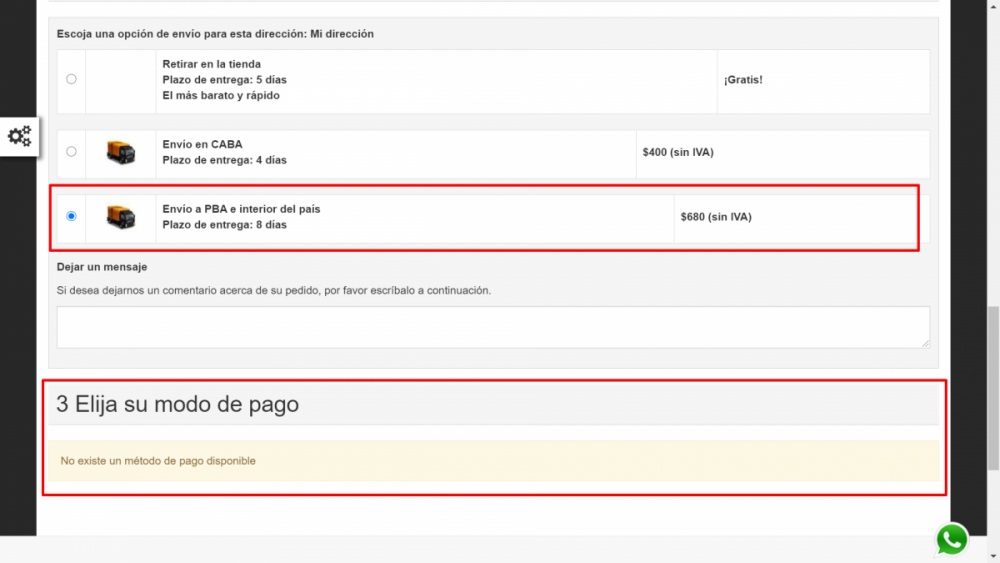Select the Retirar en la tienda radio button

[x=71, y=79]
